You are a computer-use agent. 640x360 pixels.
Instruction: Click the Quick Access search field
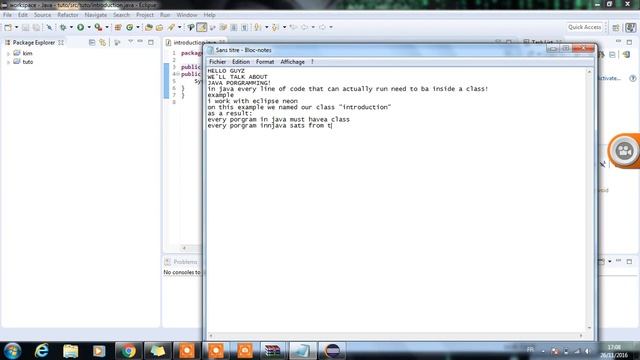click(584, 27)
